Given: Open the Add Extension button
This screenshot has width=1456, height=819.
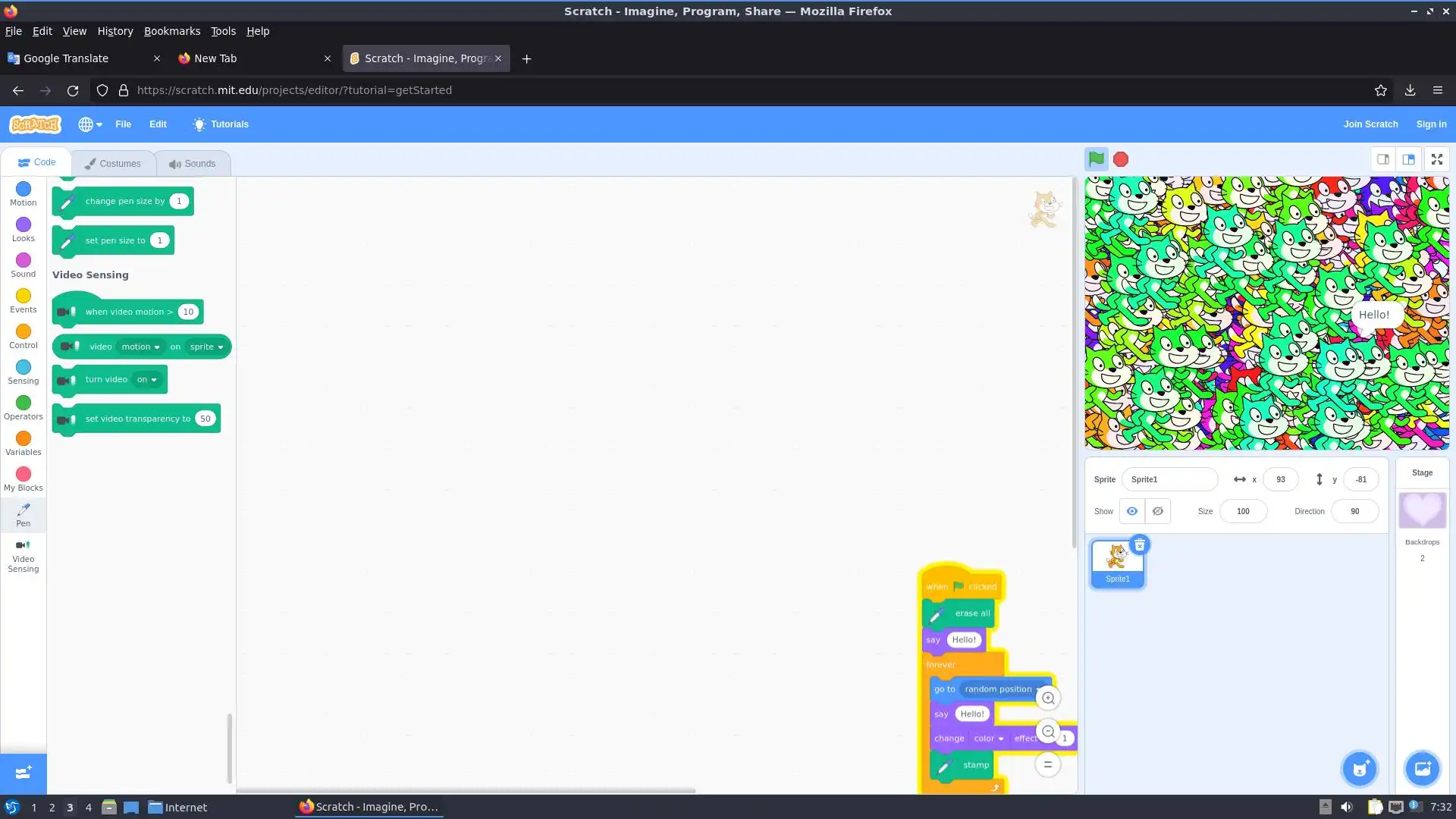Looking at the screenshot, I should 23,773.
